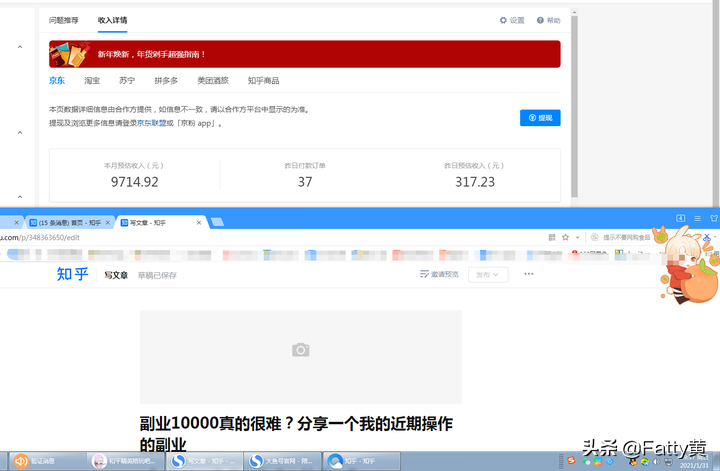Screen dimensions: 720x471
Task: Open the three-dot more options menu
Action: point(529,274)
